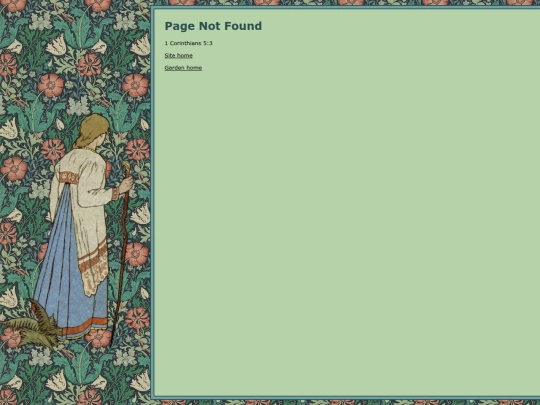
Task: Click the word Site in first link
Action: pos(170,55)
